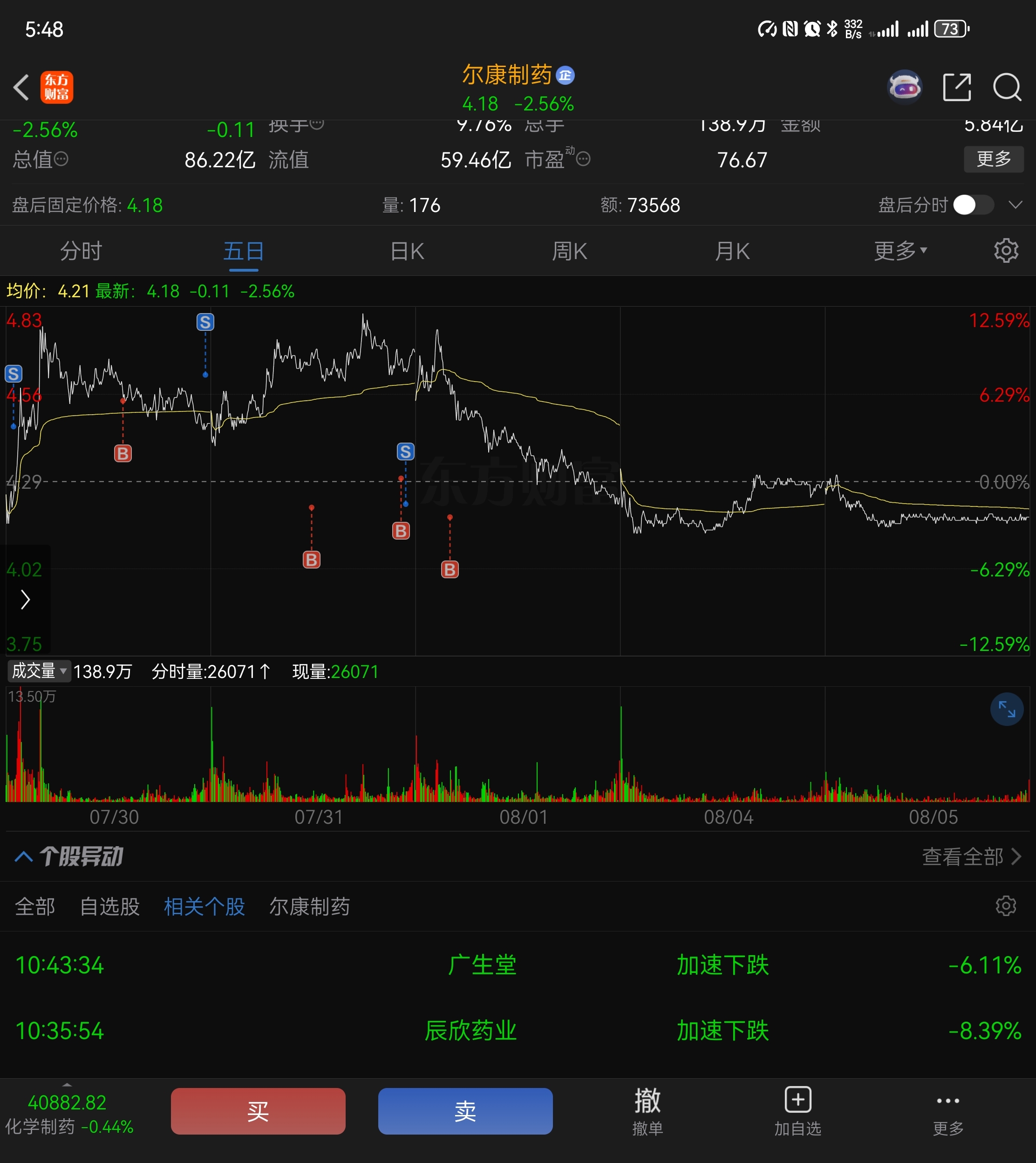1036x1163 pixels.
Task: Toggle the 盘后分时 switch
Action: (974, 205)
